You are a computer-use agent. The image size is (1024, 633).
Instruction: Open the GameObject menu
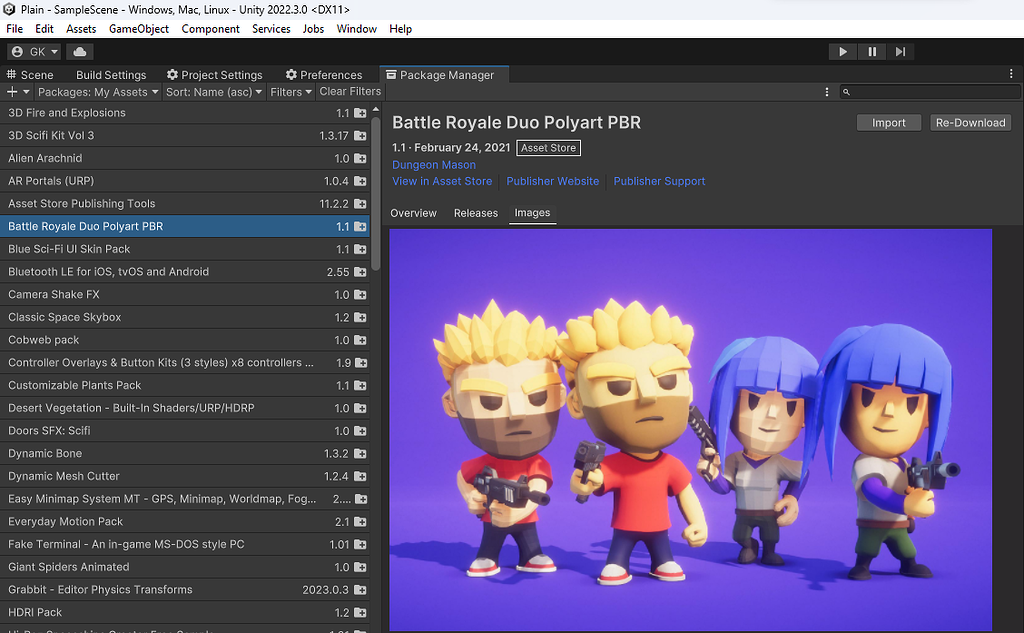[139, 29]
